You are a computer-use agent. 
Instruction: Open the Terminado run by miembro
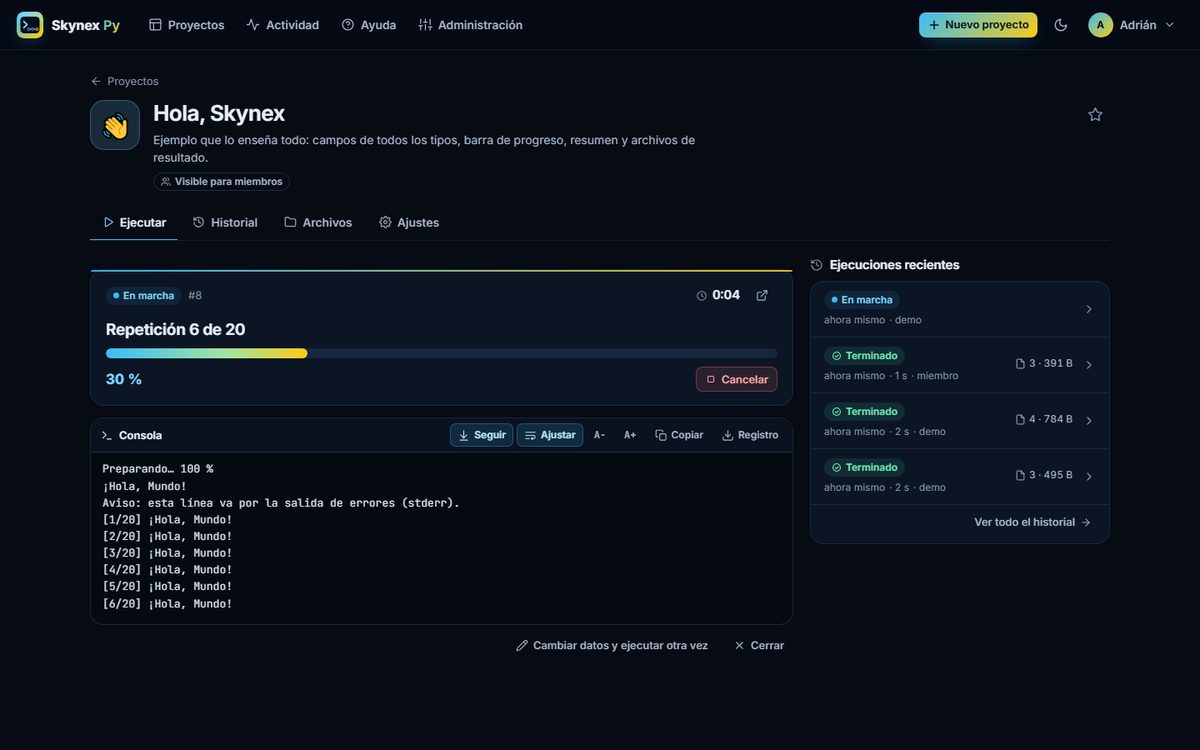[x=960, y=365]
